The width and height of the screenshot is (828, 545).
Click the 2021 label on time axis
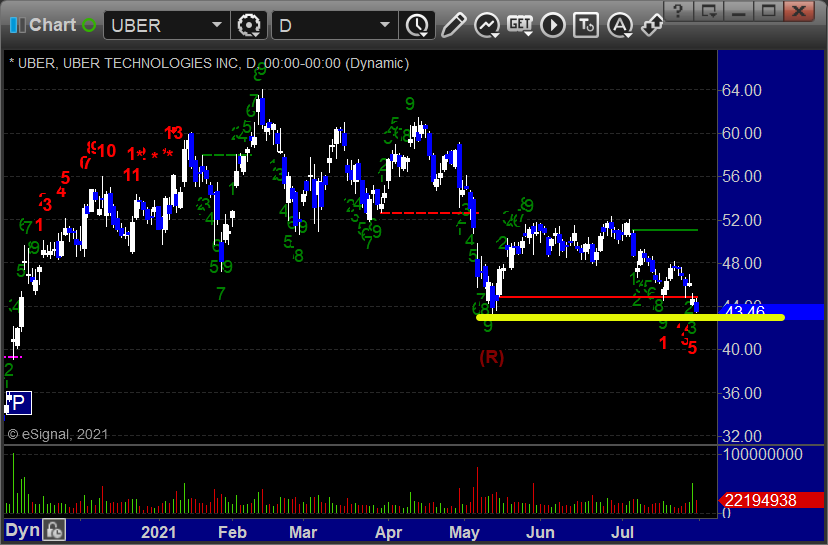(158, 532)
